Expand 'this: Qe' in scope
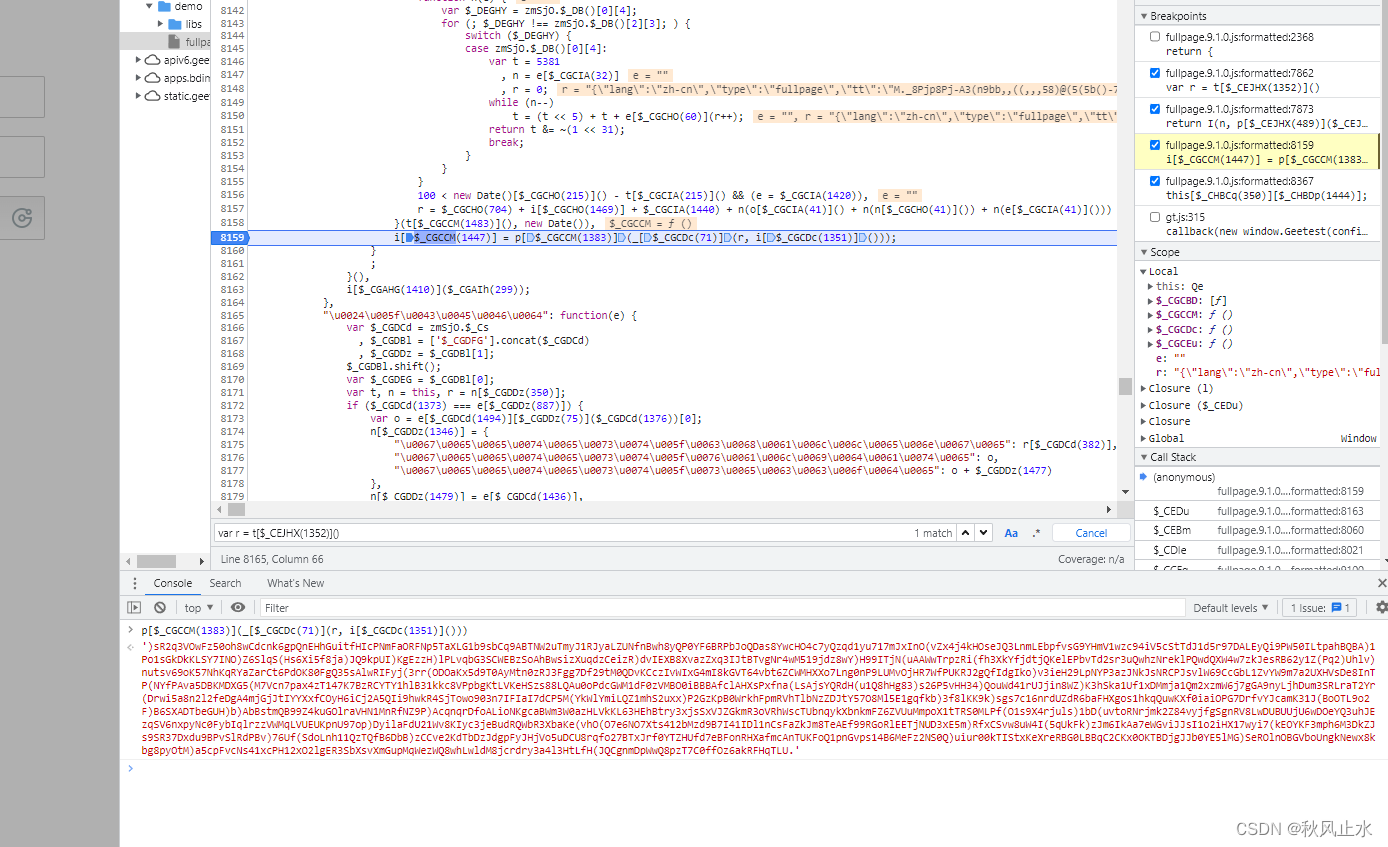Screen dimensions: 1388x847 pyautogui.click(x=1150, y=286)
